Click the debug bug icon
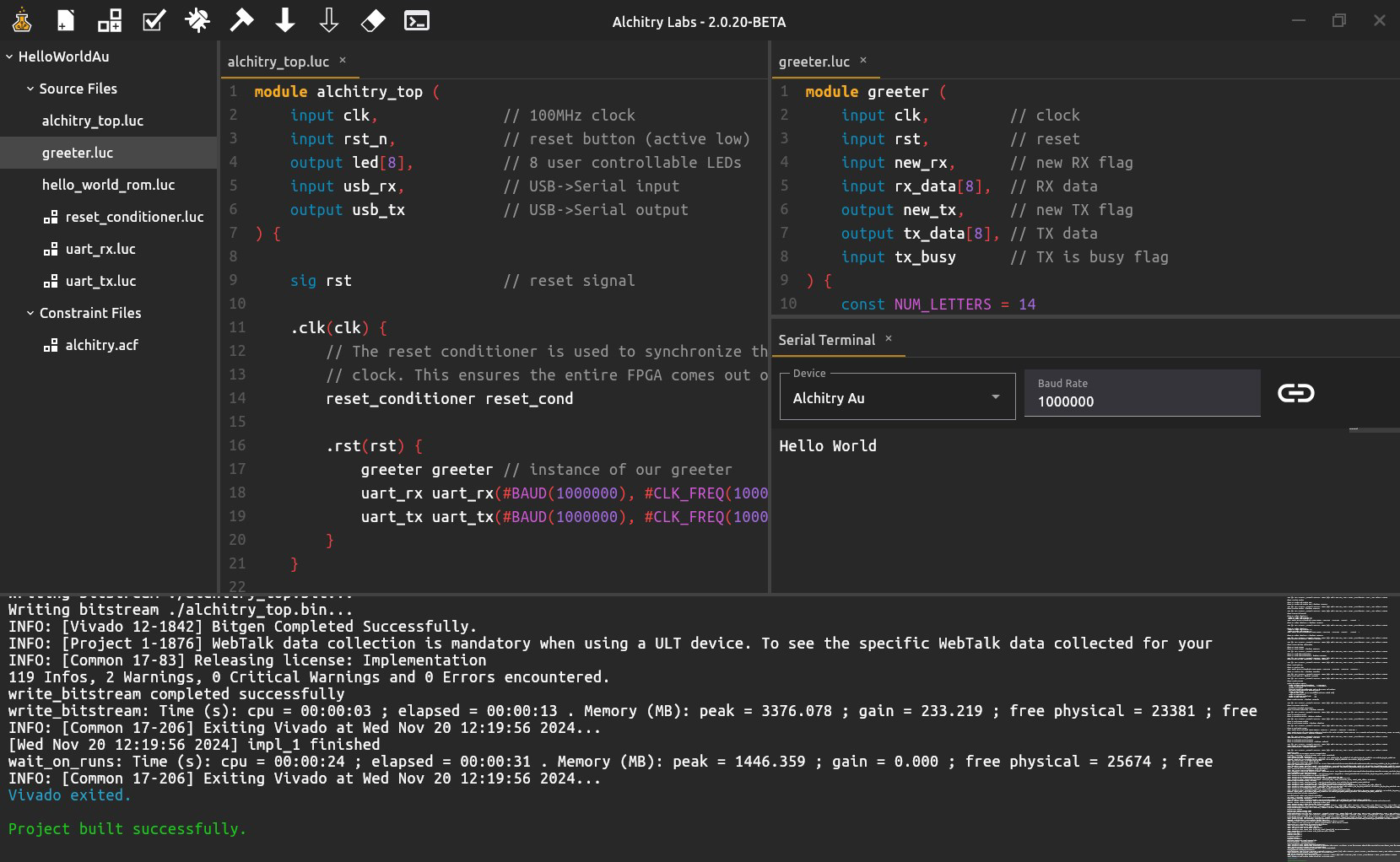This screenshot has width=1400, height=862. tap(197, 20)
